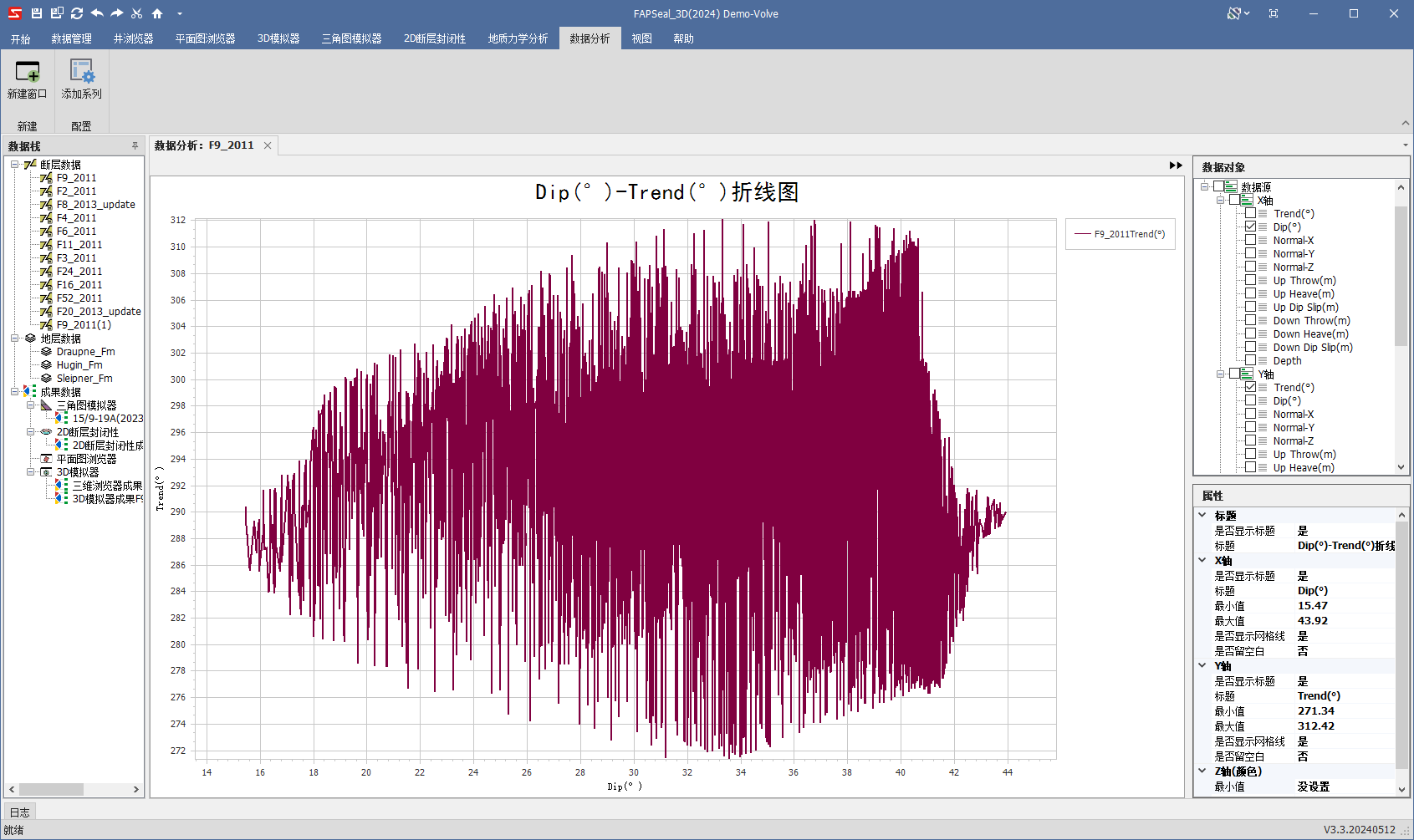Click the 数据栈 panel horizontal scrollbar thumb
This screenshot has height=840, width=1414.
coord(51,789)
